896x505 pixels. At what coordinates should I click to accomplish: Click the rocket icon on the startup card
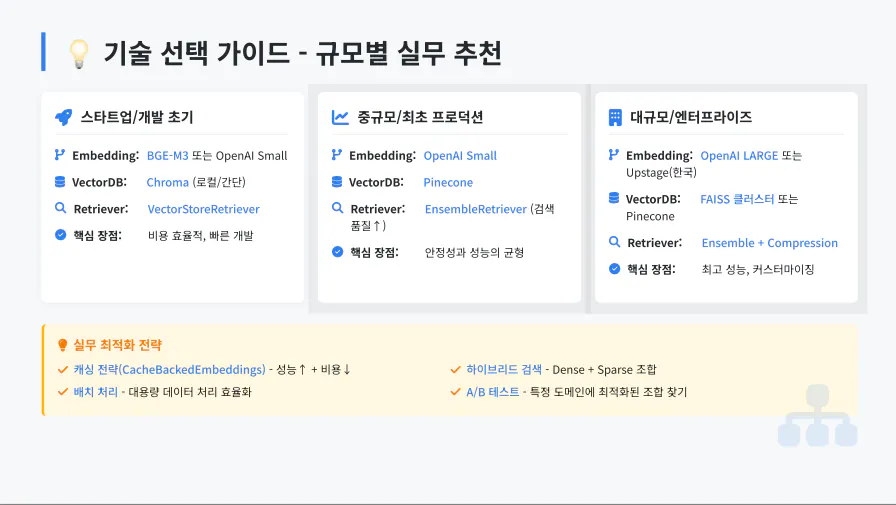[x=63, y=117]
